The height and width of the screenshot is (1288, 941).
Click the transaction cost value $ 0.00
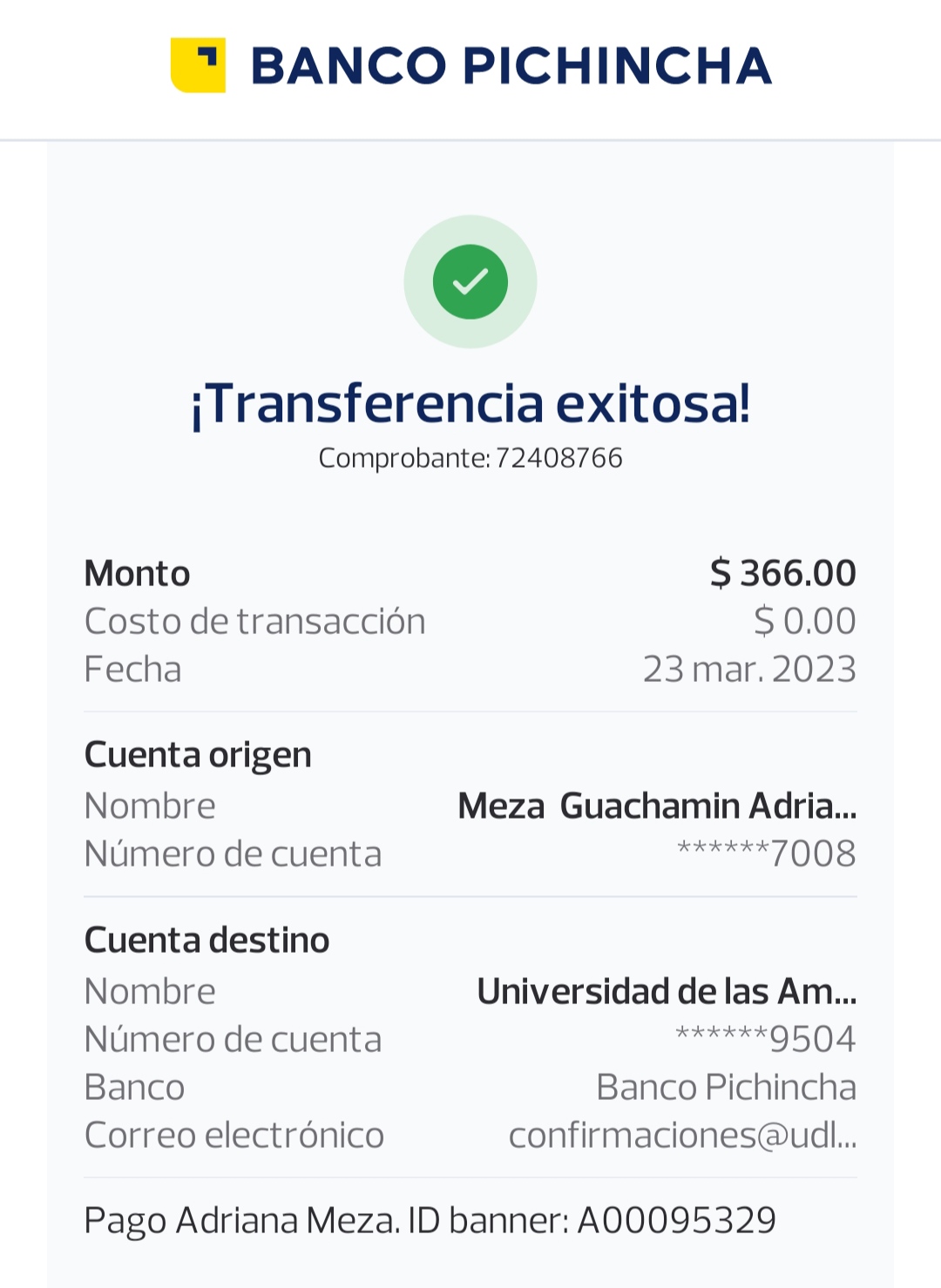[x=804, y=622]
